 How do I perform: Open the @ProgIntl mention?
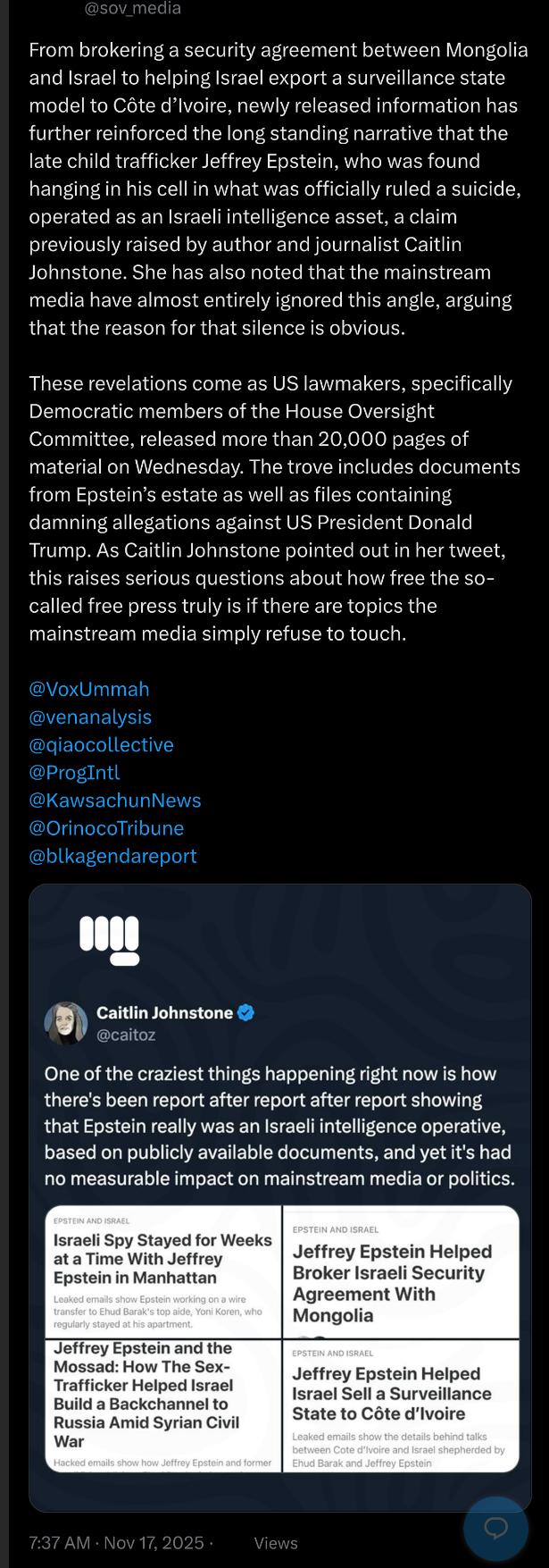point(74,772)
